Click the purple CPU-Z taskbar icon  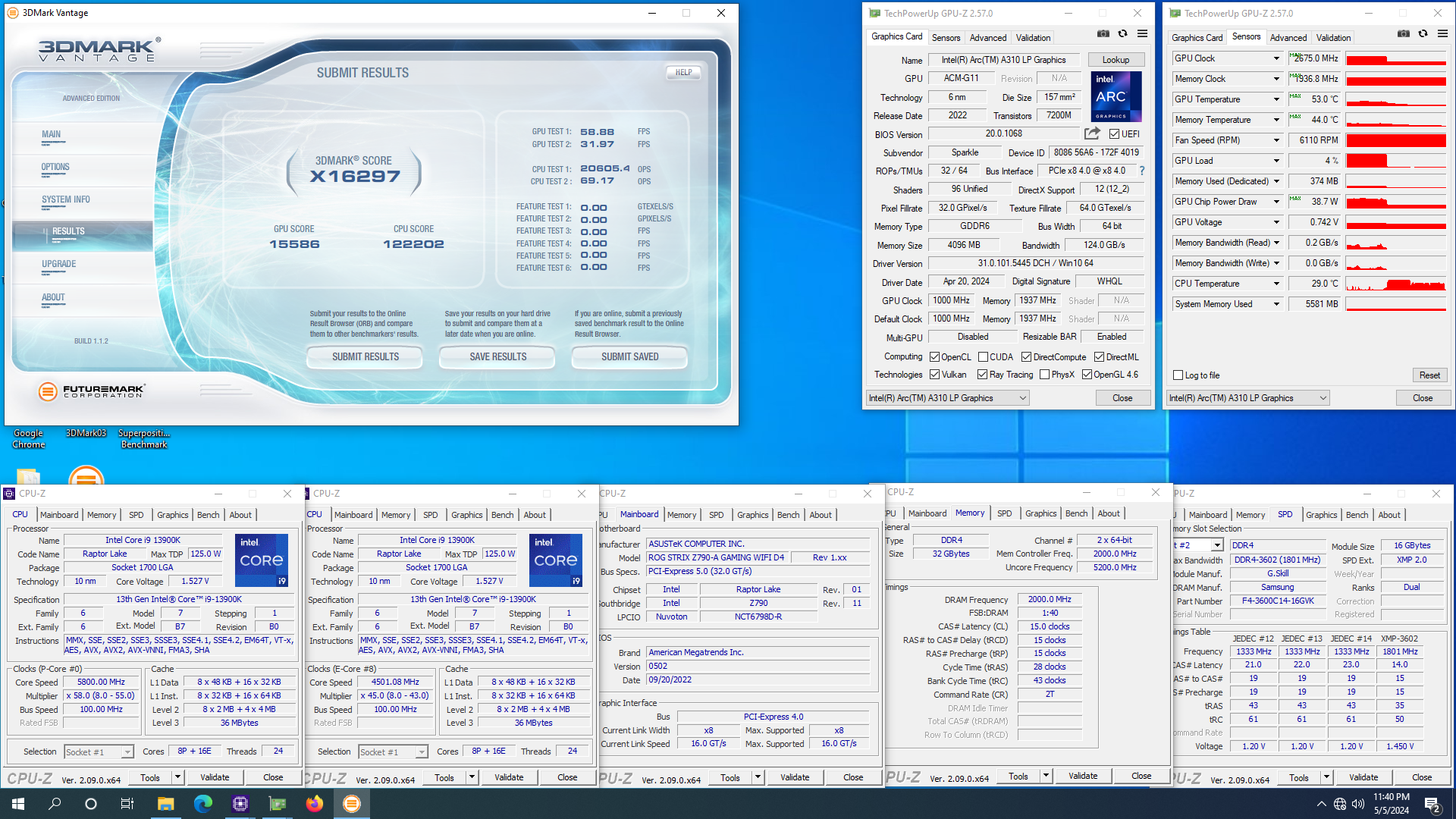click(x=240, y=804)
